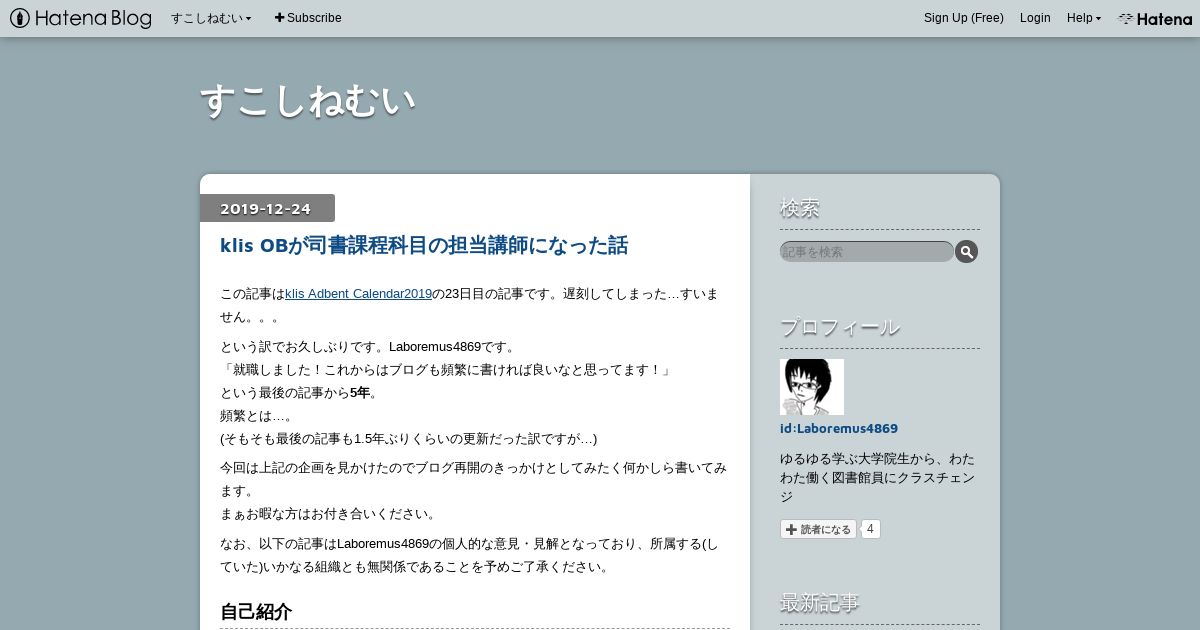Expand the Help dropdown menu

[1084, 18]
